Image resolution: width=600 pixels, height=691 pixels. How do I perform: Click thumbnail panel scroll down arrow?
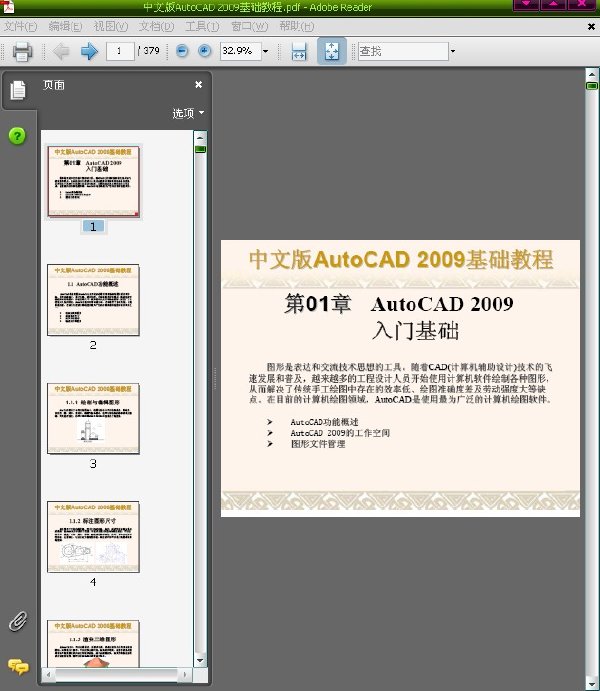pos(200,660)
